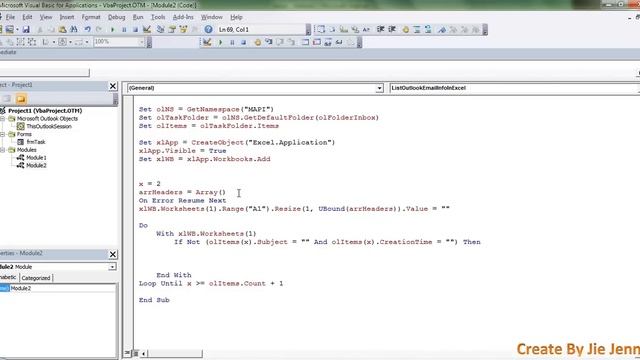Open Watch Window icon in Debug toolbar

click(x=328, y=42)
